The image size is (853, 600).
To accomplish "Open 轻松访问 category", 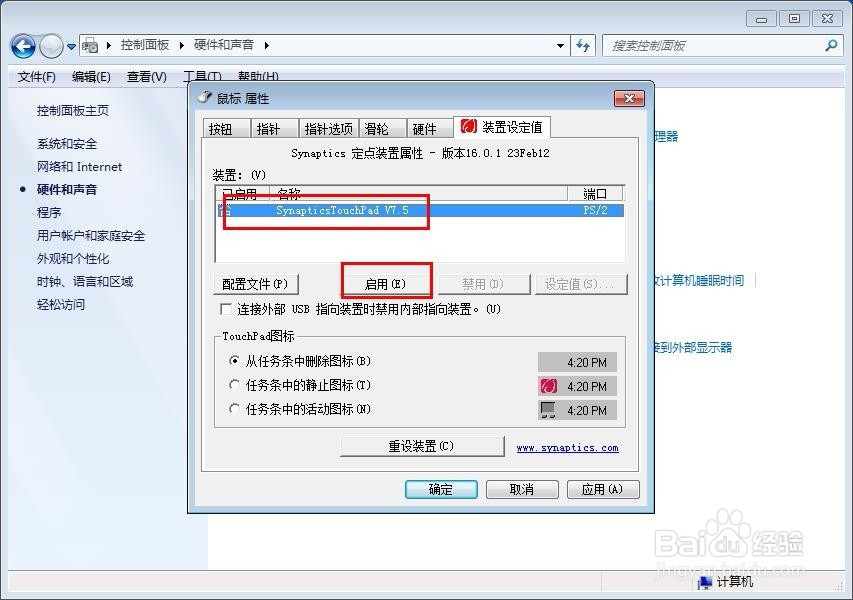I will tap(61, 304).
